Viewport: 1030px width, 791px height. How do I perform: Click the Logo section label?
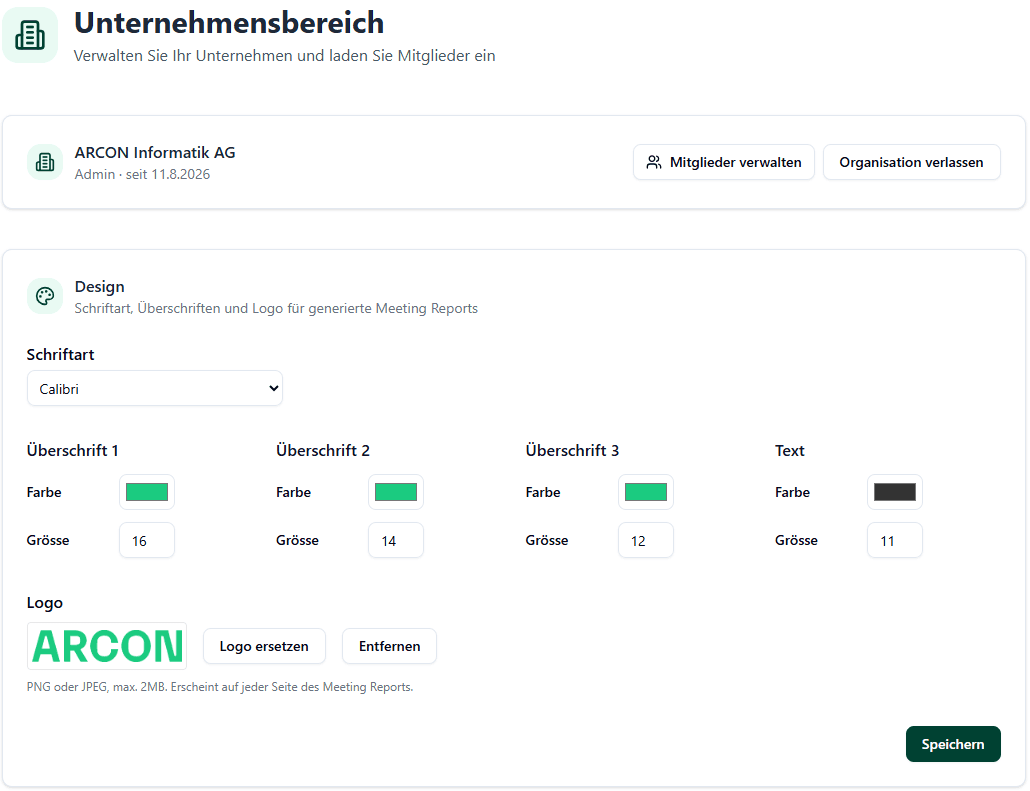tap(45, 603)
